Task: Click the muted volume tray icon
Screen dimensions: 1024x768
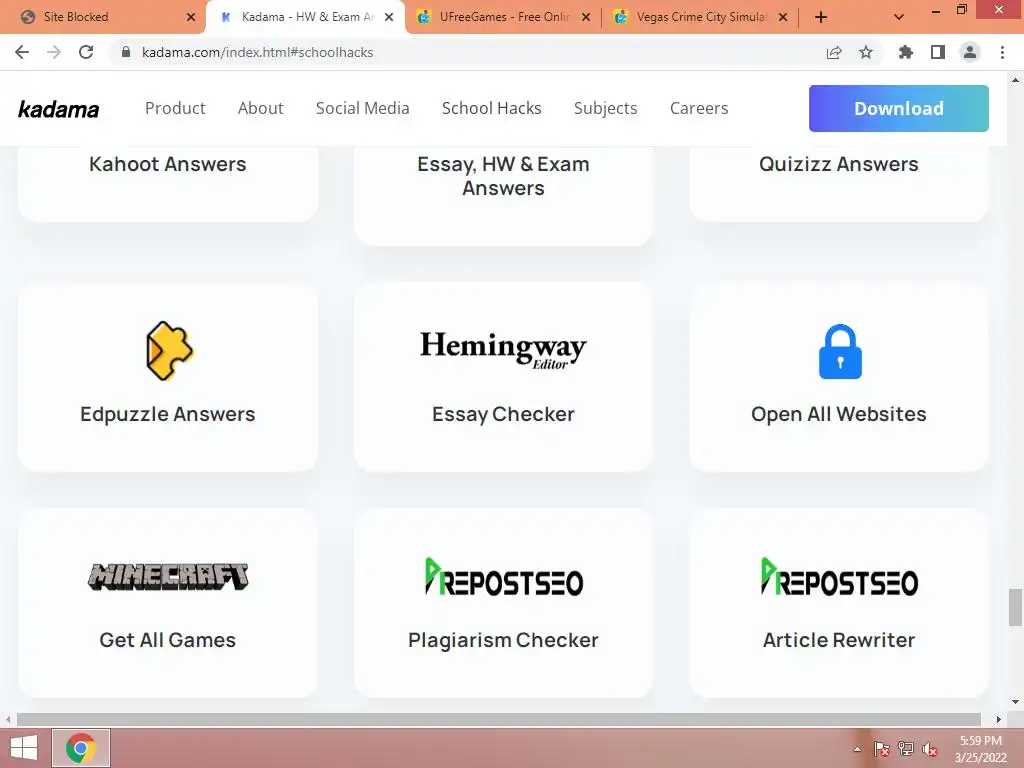Action: 930,749
